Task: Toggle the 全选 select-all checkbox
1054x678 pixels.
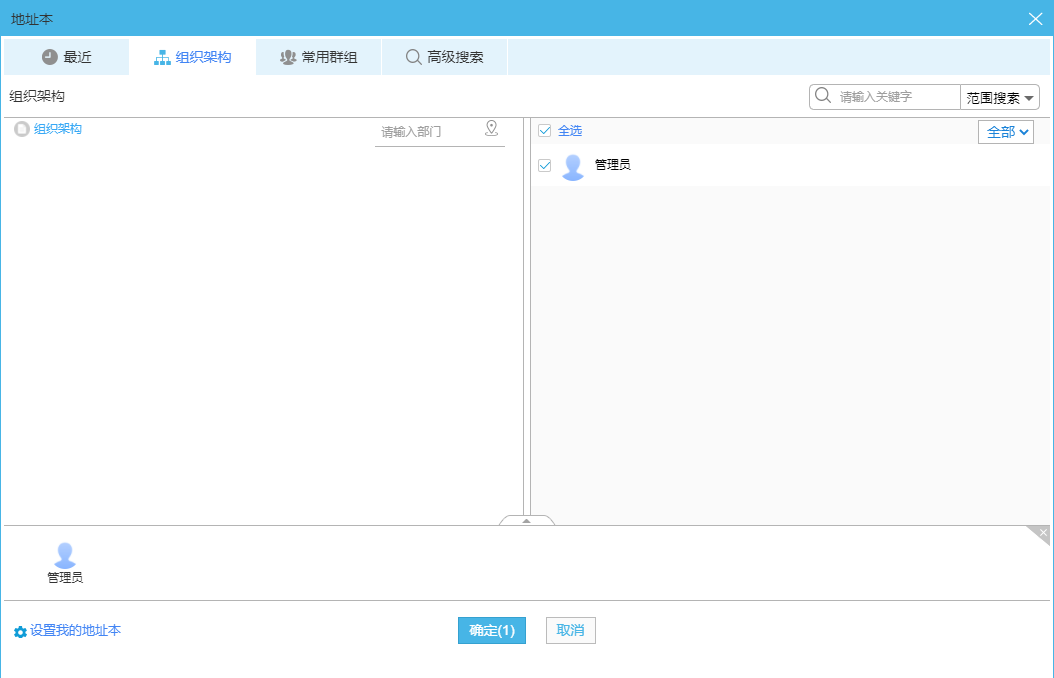Action: [x=544, y=130]
